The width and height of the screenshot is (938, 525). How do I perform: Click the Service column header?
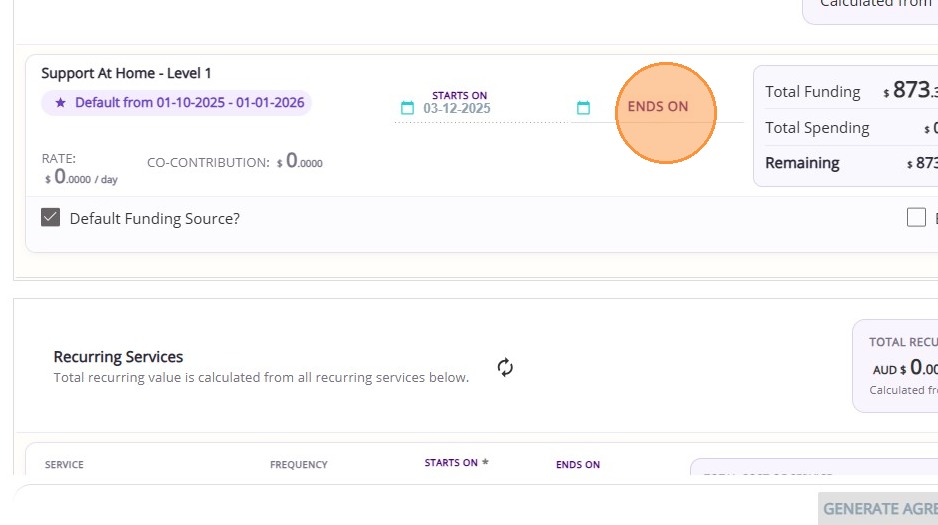coord(64,465)
